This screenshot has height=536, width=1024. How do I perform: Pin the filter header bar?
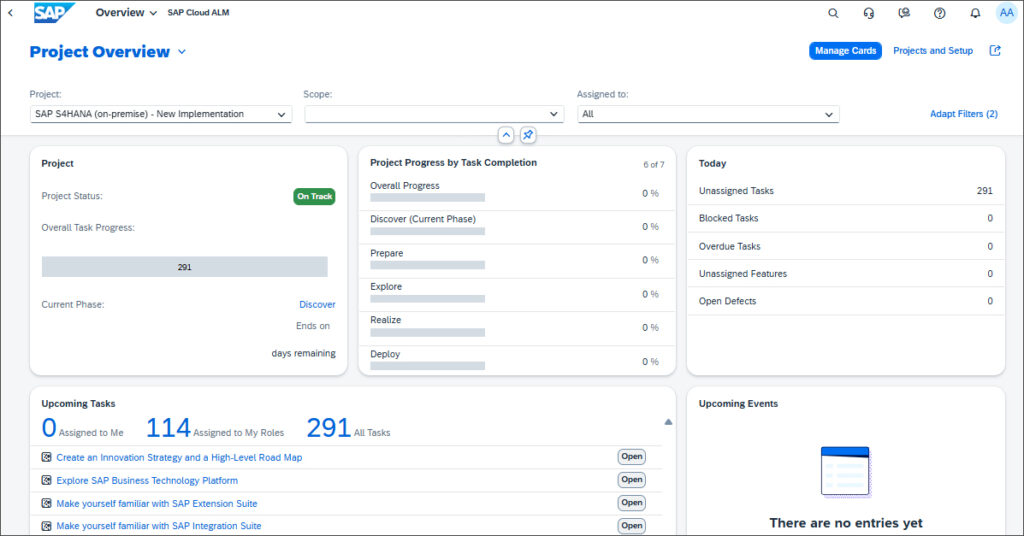(x=528, y=135)
